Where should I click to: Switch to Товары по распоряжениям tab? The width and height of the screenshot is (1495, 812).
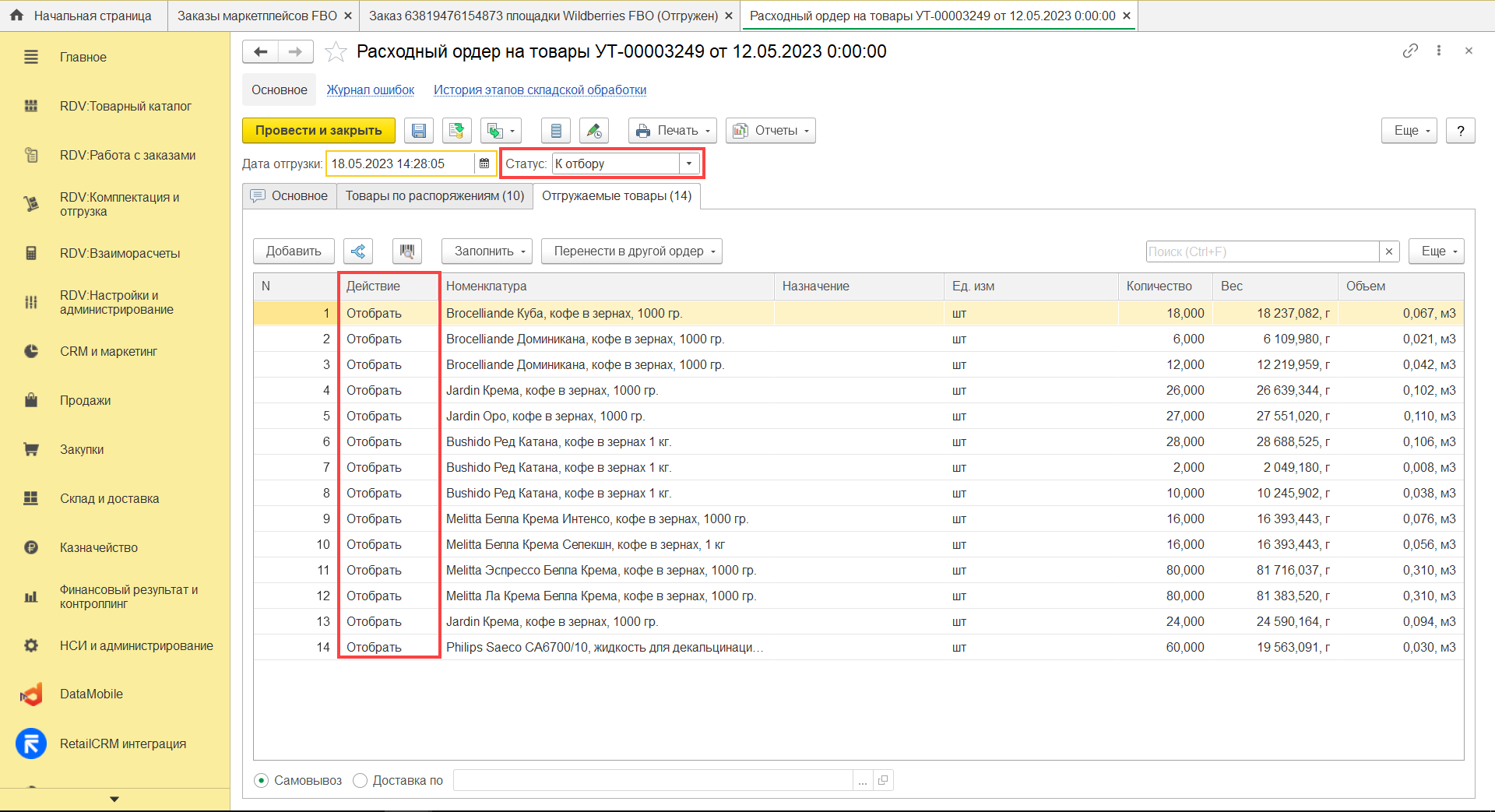point(434,196)
